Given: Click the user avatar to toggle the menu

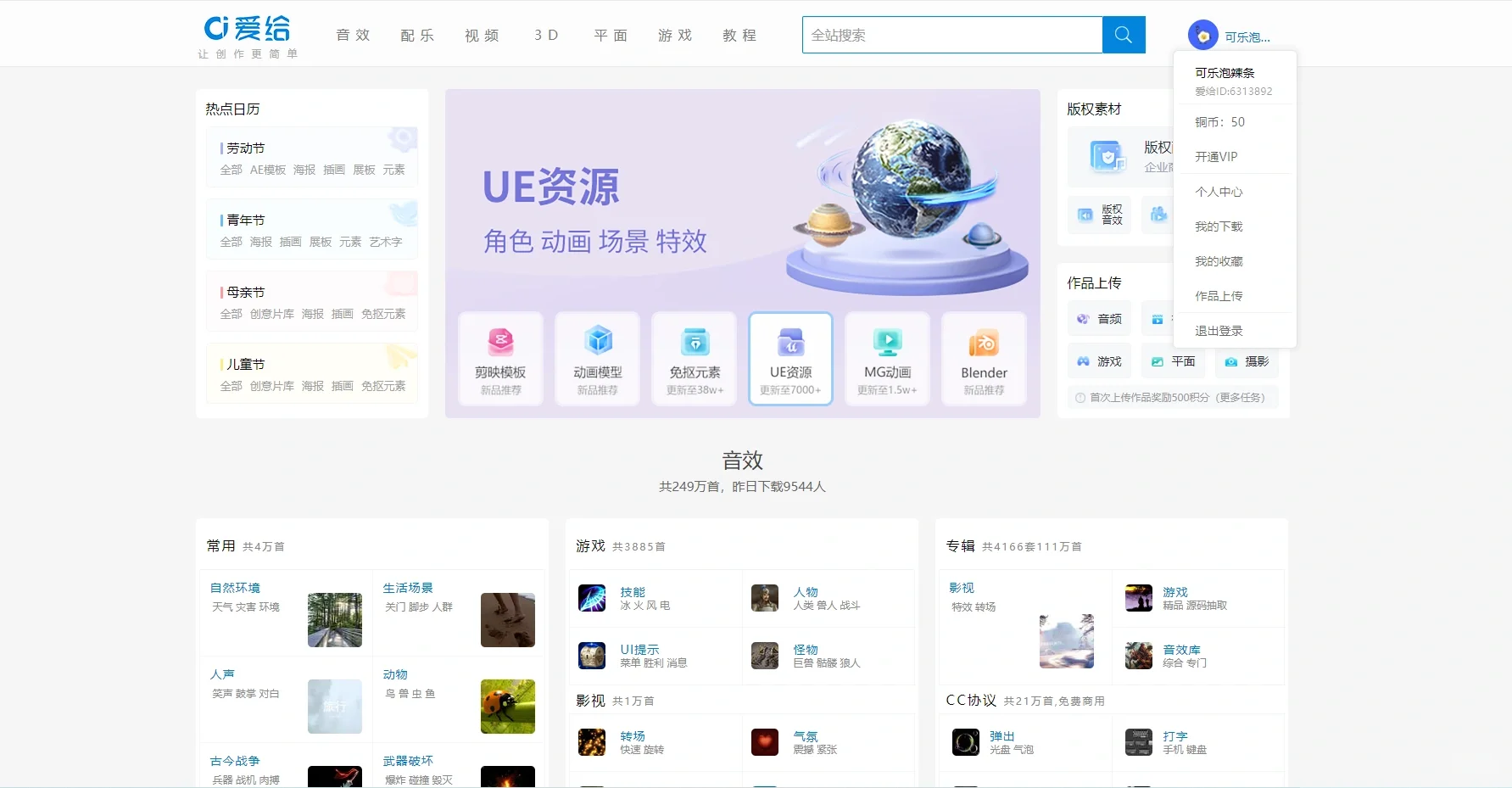Looking at the screenshot, I should pyautogui.click(x=1201, y=35).
